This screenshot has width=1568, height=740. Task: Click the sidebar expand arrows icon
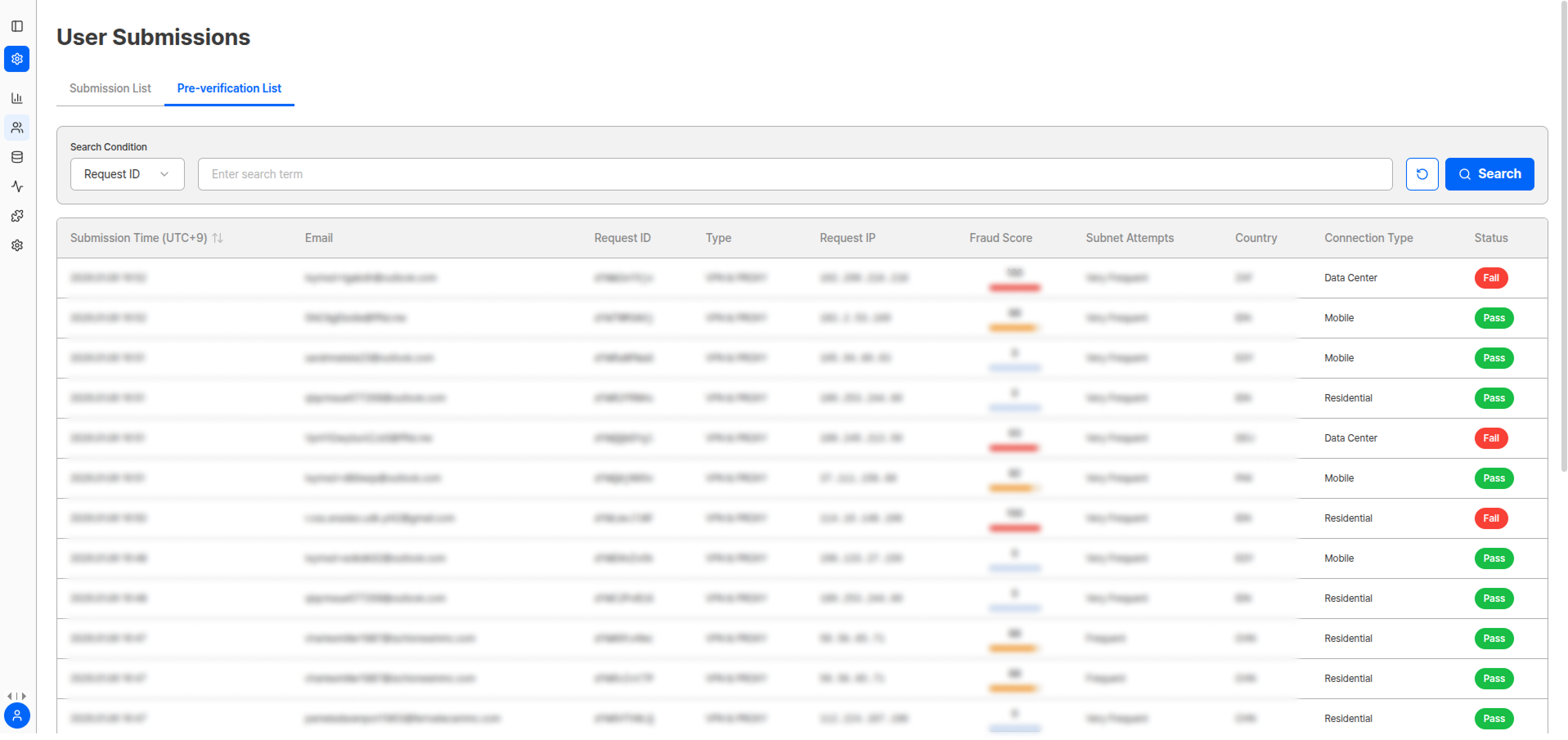tap(17, 697)
